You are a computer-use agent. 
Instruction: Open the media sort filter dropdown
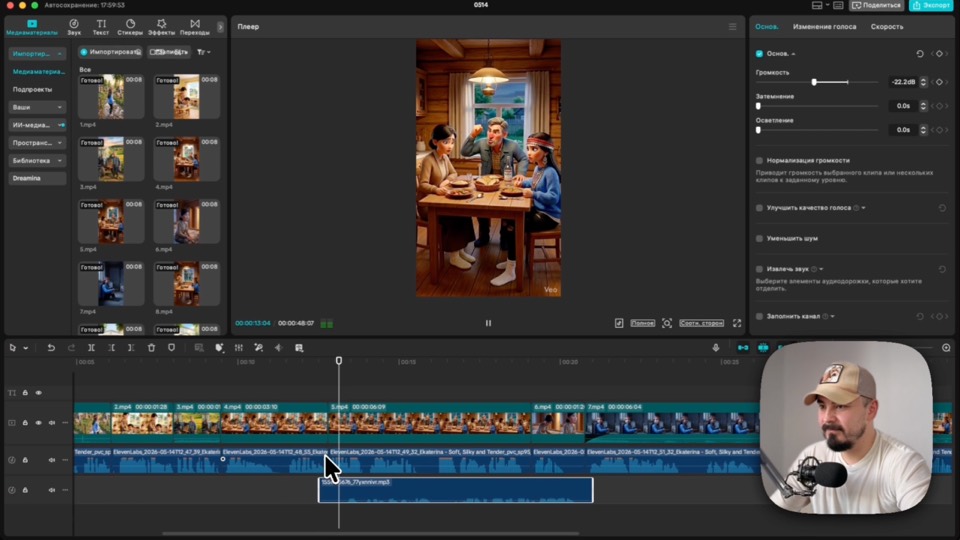point(203,52)
